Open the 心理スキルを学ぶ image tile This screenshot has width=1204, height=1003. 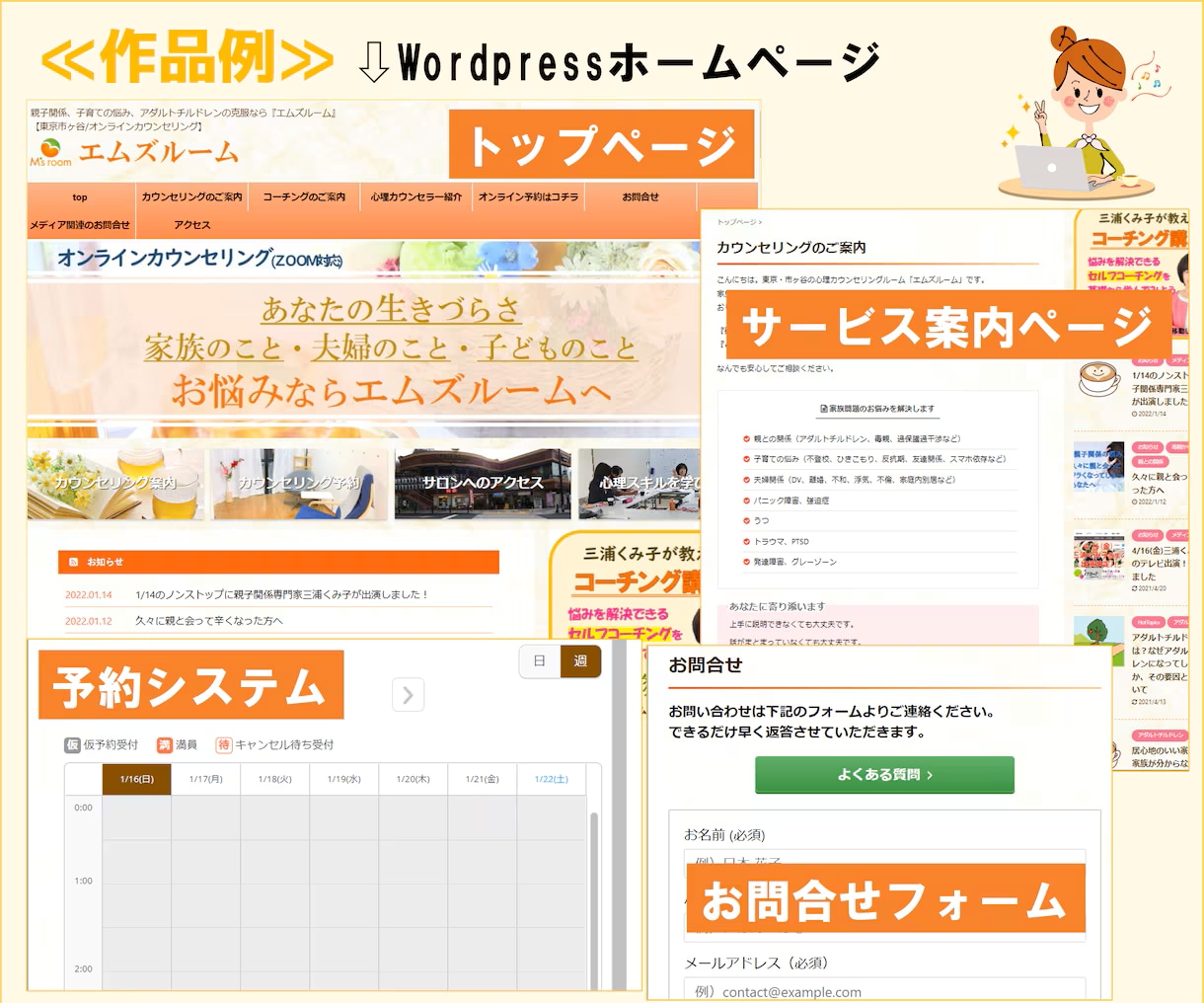[640, 483]
